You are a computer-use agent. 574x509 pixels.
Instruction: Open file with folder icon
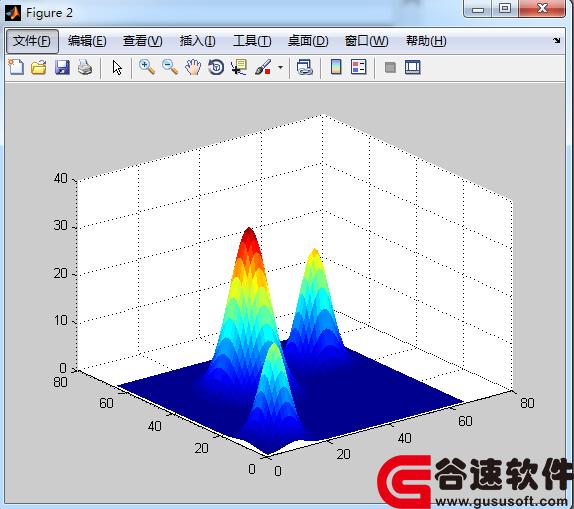(39, 67)
